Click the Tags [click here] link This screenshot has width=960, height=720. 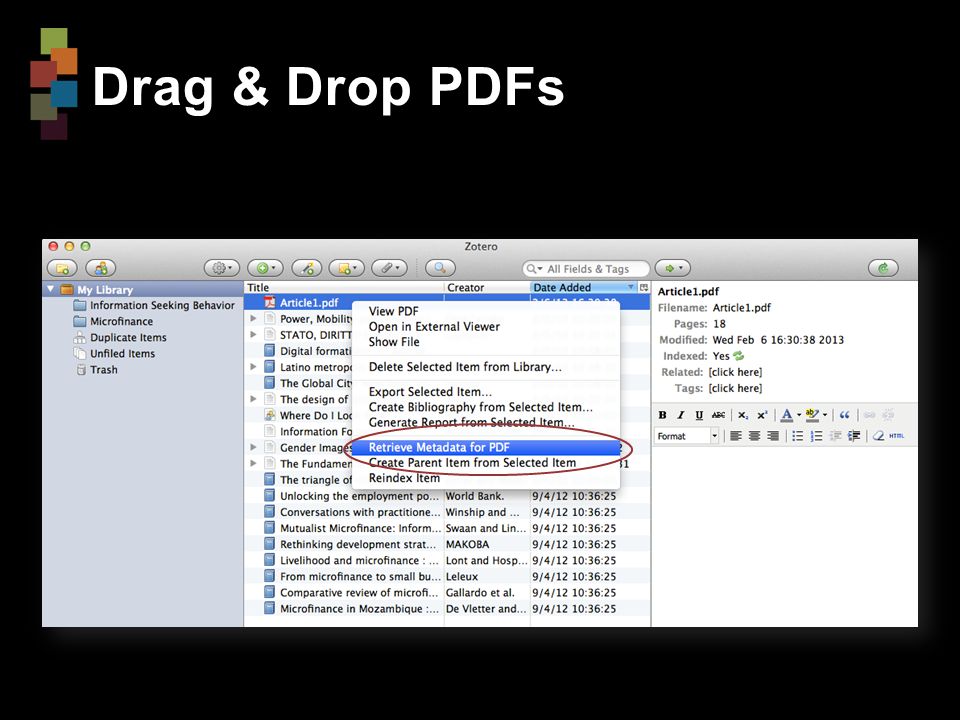735,388
